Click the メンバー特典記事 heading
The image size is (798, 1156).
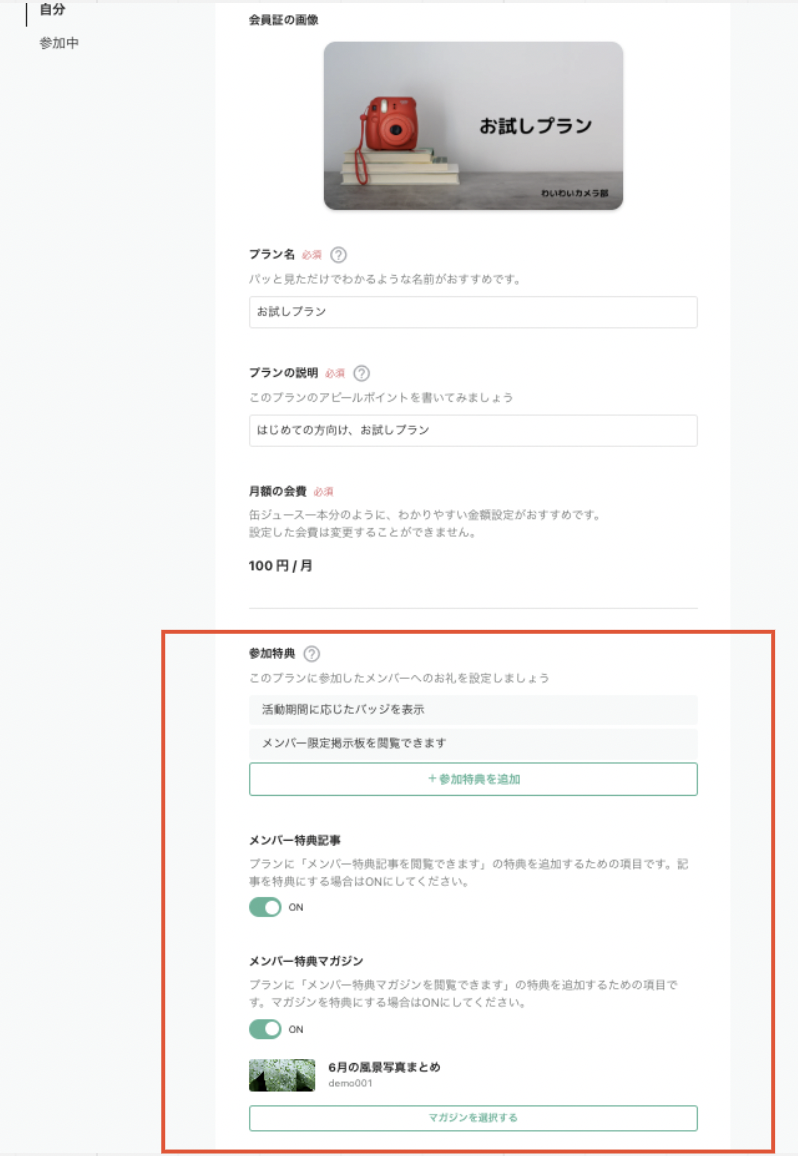294,840
